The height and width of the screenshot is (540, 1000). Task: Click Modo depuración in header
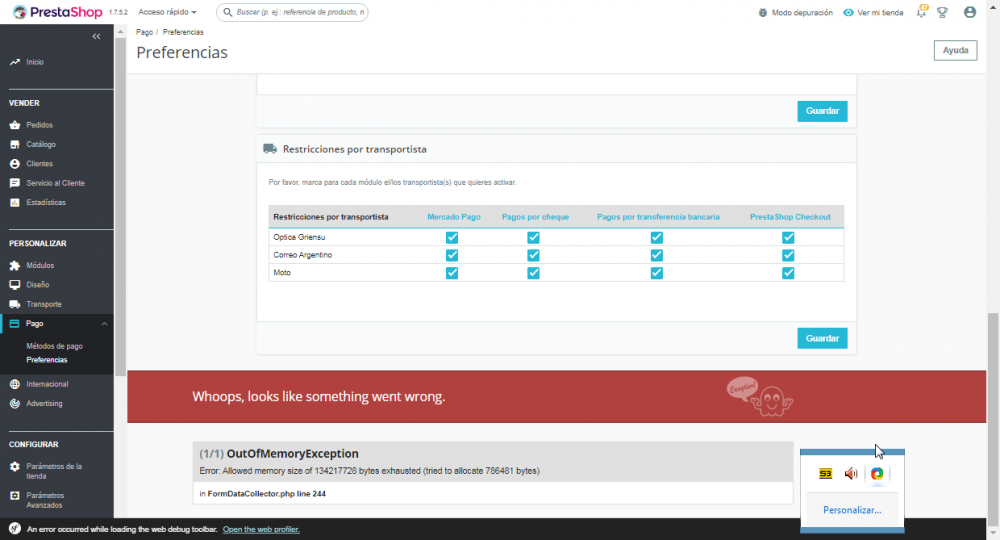(x=802, y=12)
